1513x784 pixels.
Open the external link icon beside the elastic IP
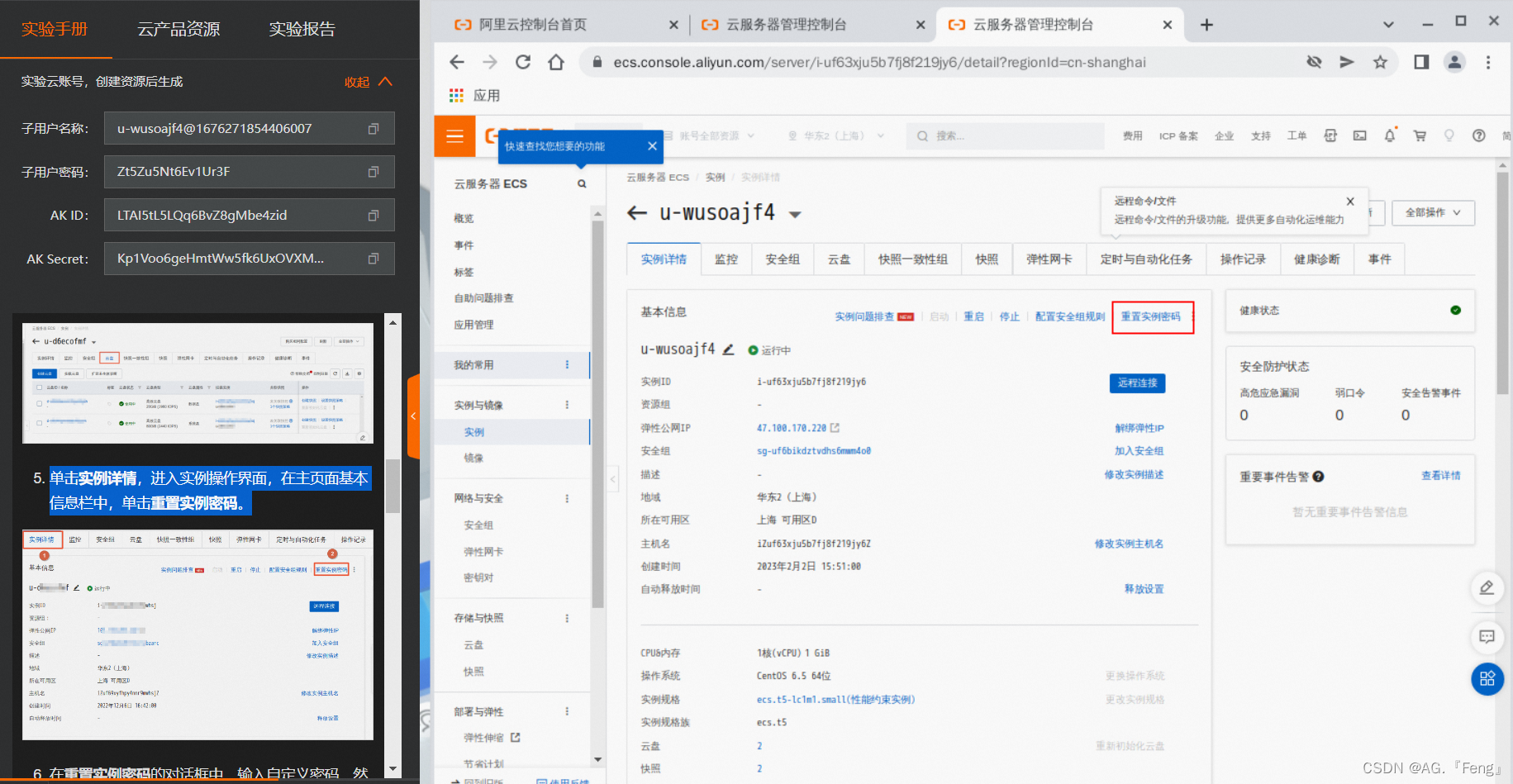tap(835, 428)
